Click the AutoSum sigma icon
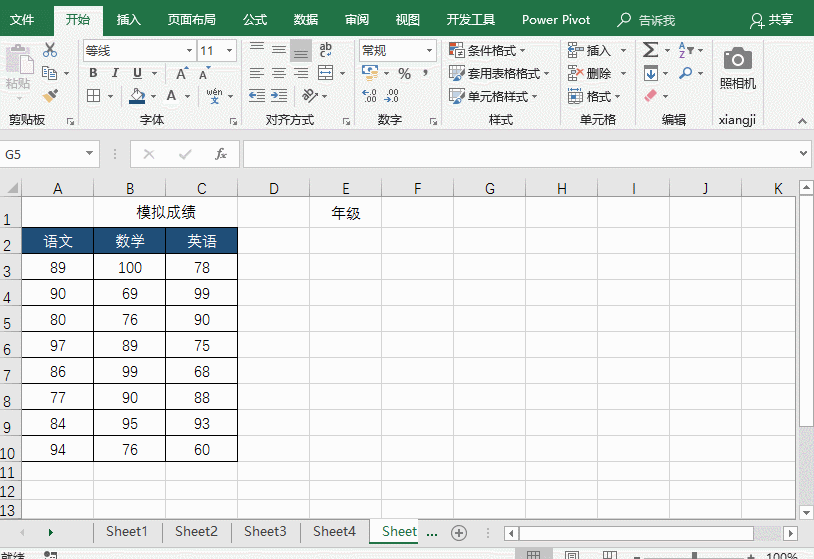The height and width of the screenshot is (559, 814). [650, 50]
